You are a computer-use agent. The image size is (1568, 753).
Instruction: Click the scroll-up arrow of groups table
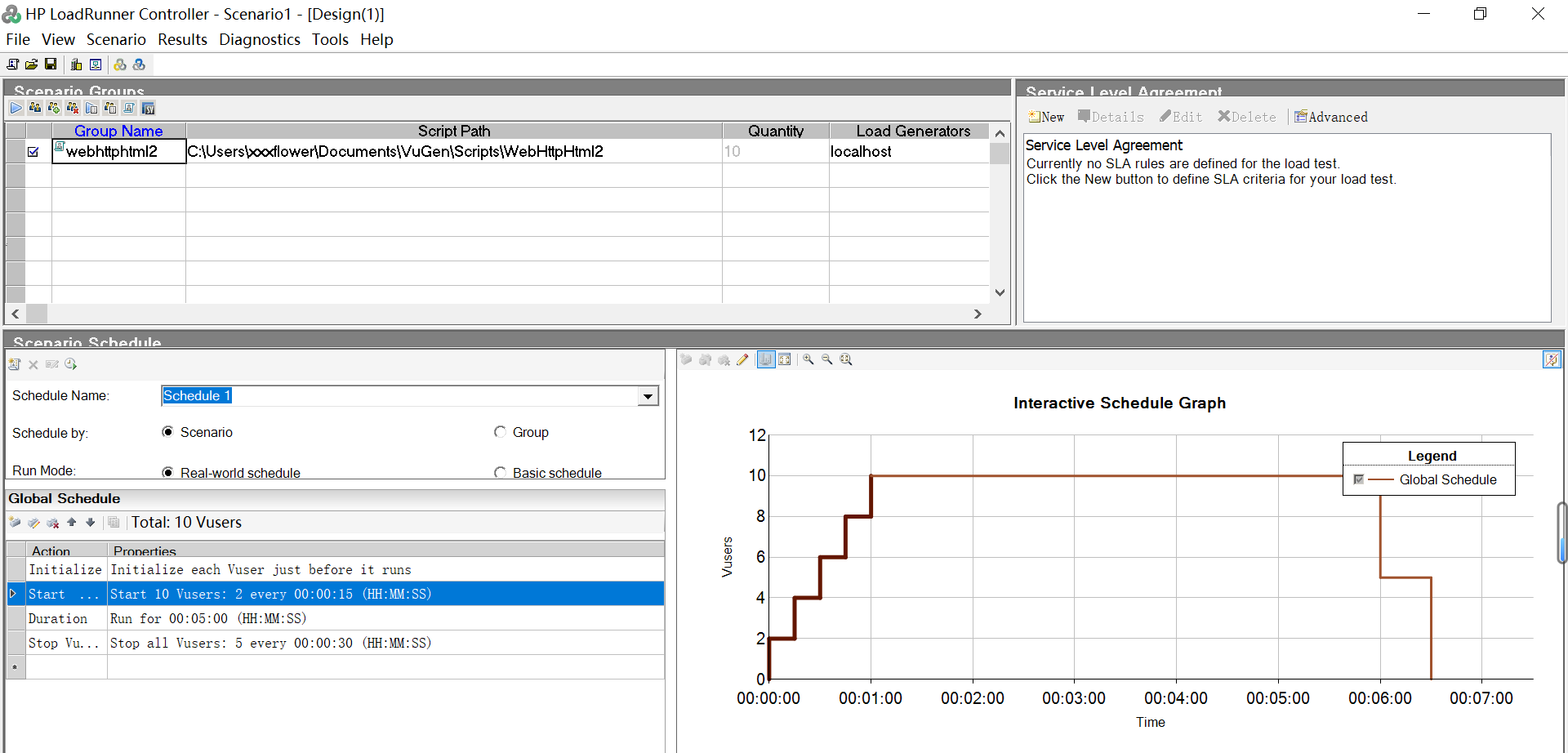(1000, 132)
